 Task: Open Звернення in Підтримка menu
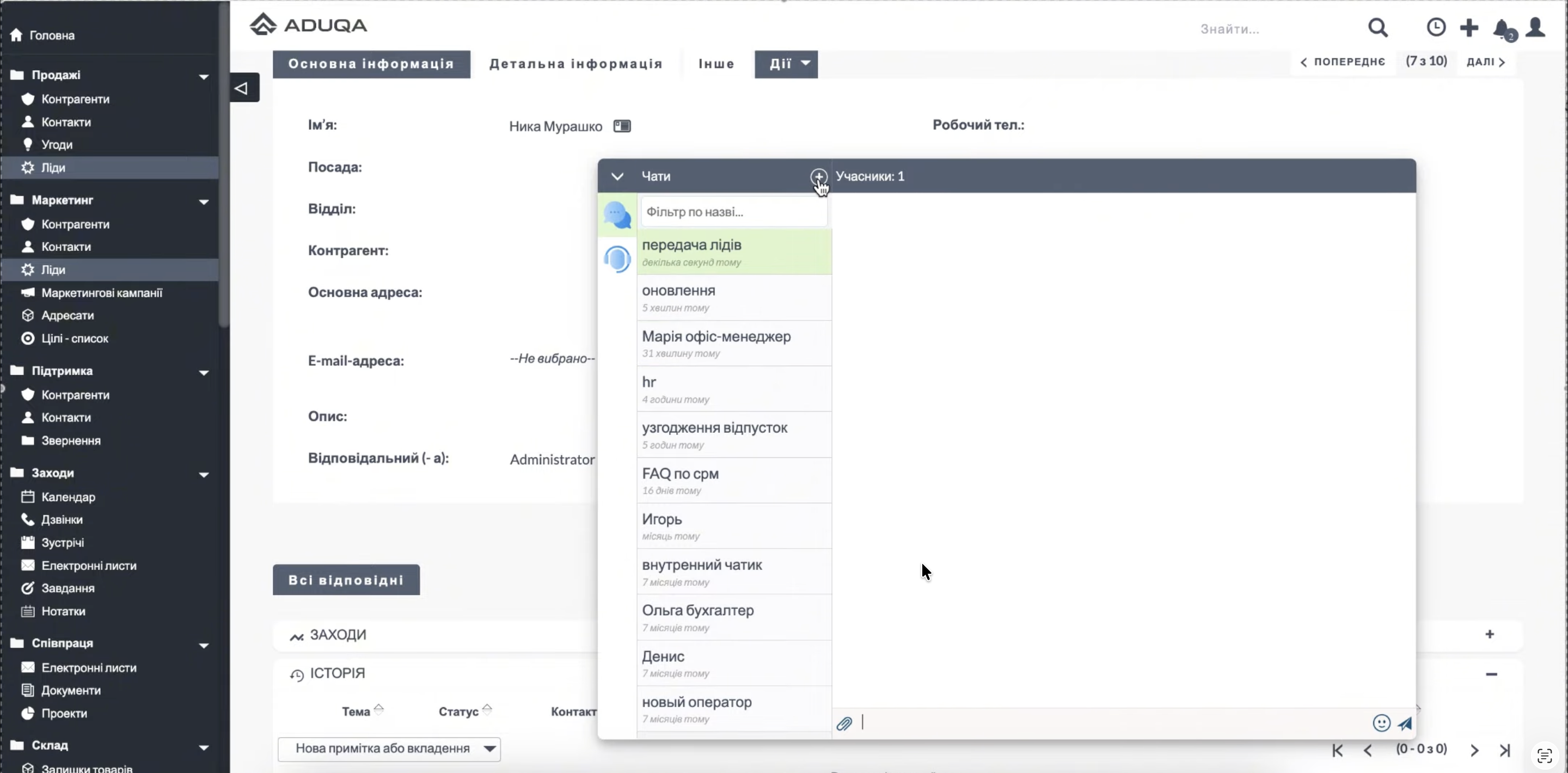point(71,441)
